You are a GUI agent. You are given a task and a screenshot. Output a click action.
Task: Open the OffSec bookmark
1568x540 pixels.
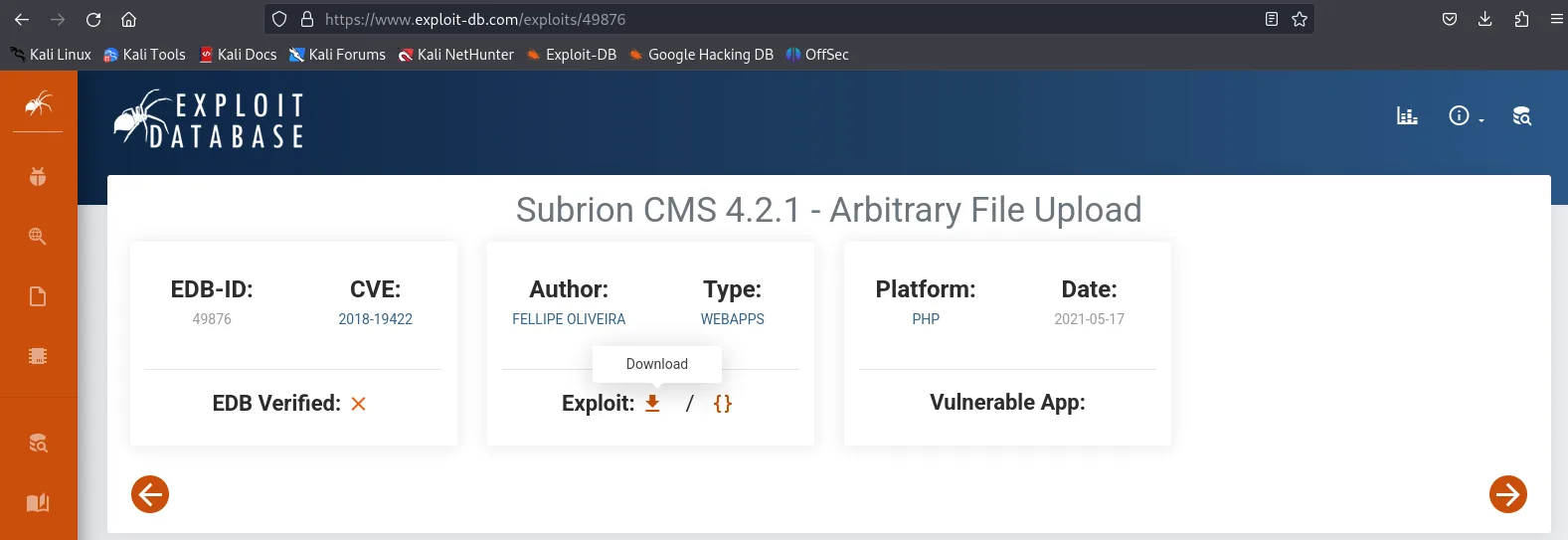817,55
